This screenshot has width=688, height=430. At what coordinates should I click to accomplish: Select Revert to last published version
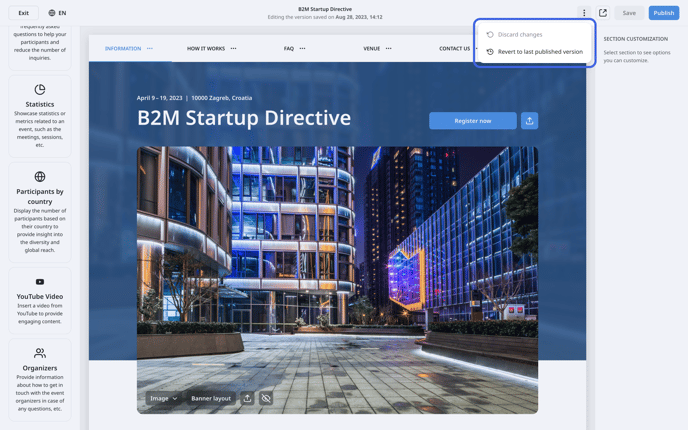click(x=534, y=51)
